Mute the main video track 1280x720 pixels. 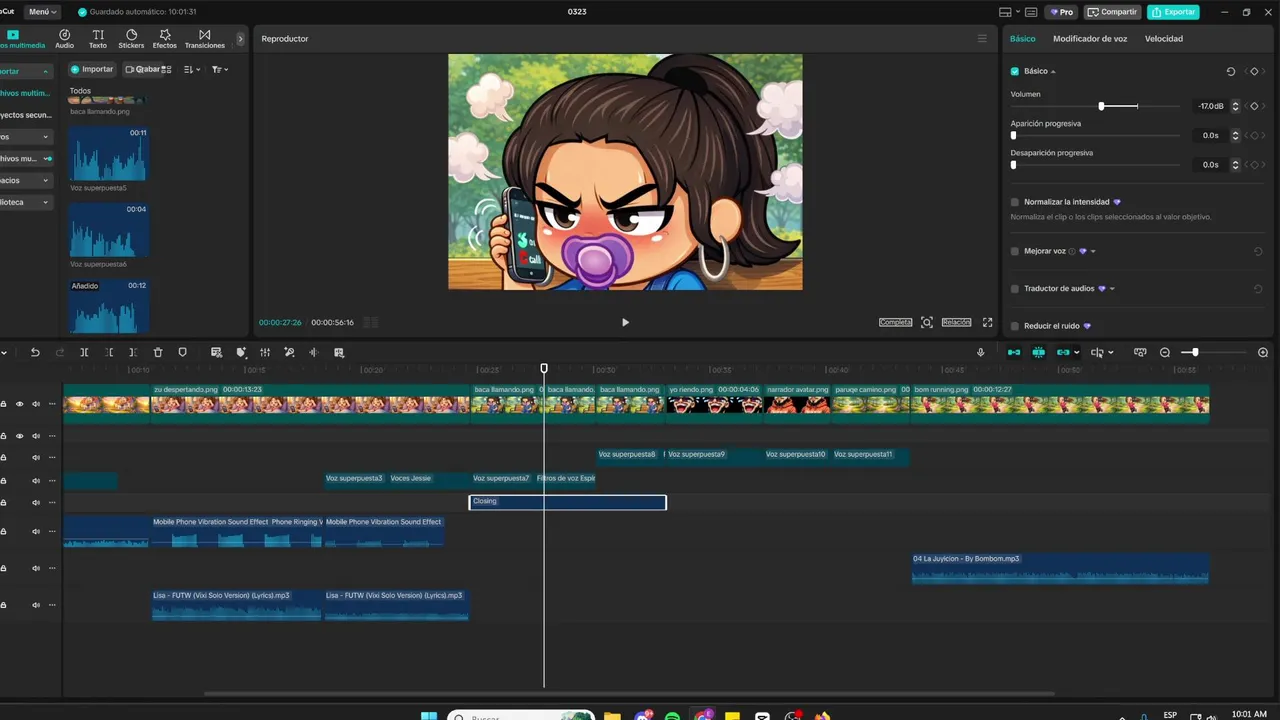coord(36,404)
